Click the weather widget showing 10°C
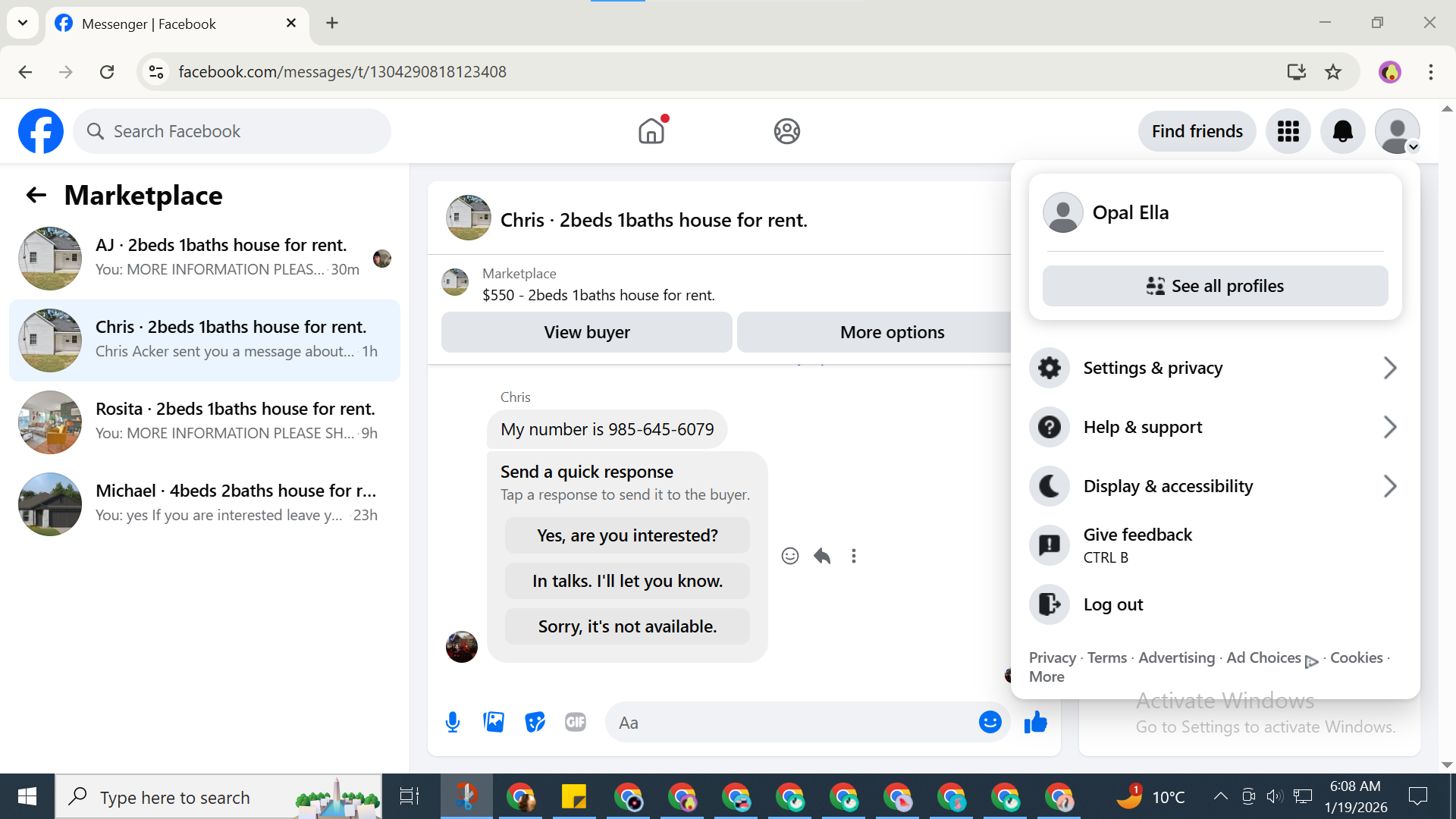This screenshot has width=1456, height=819. pyautogui.click(x=1150, y=796)
